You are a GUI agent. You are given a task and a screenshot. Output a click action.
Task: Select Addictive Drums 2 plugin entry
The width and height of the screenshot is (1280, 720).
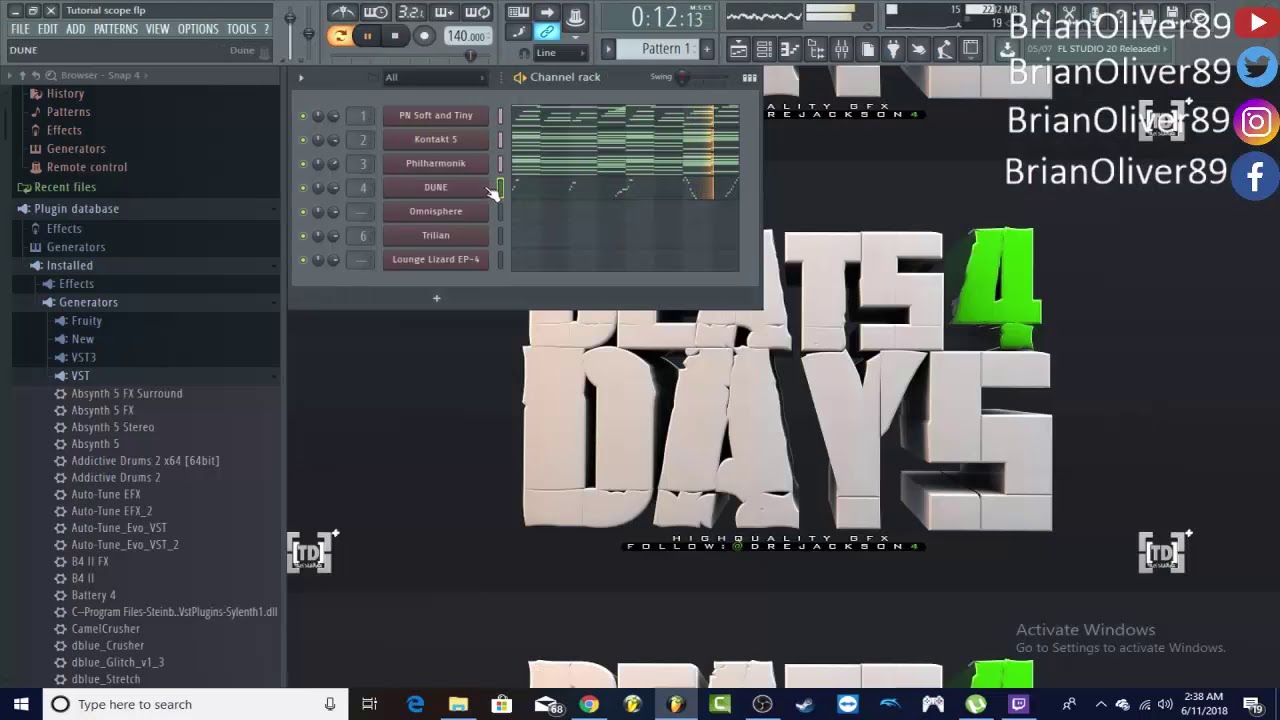115,478
